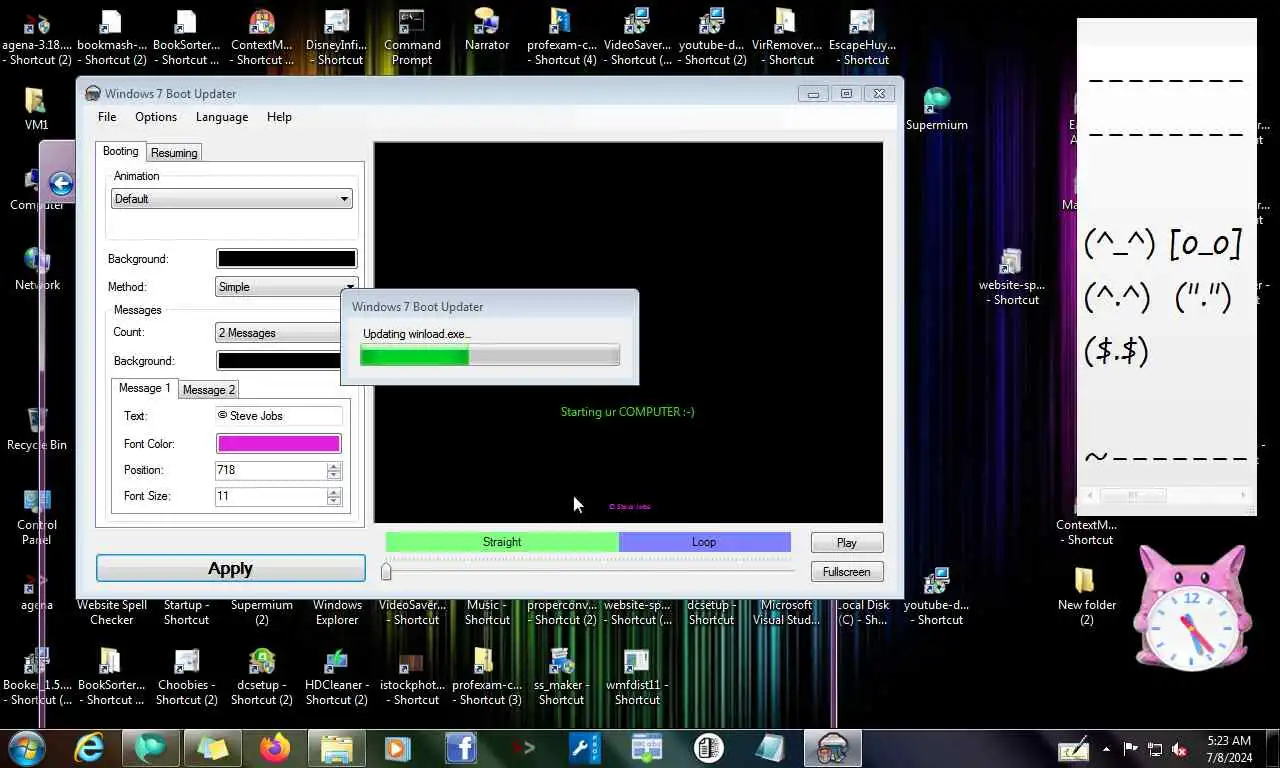This screenshot has height=768, width=1280.
Task: Select the wmfdist11 shortcut icon
Action: (x=637, y=676)
